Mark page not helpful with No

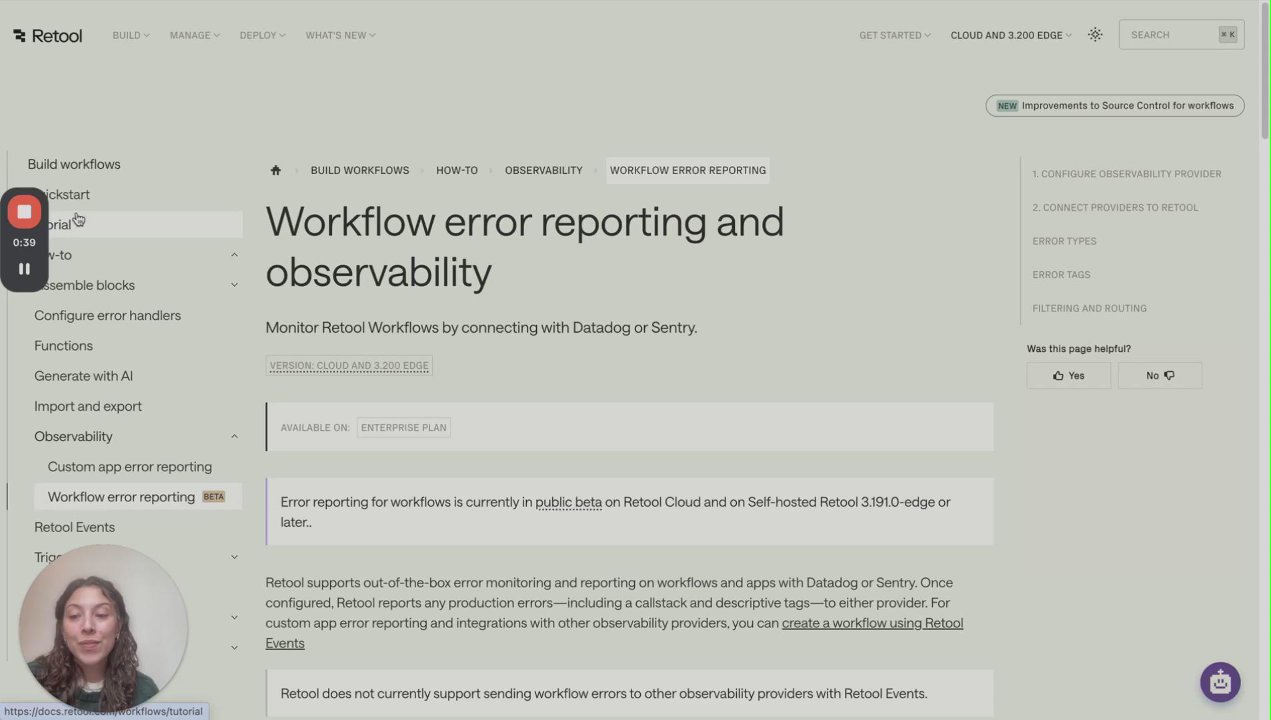point(1160,375)
